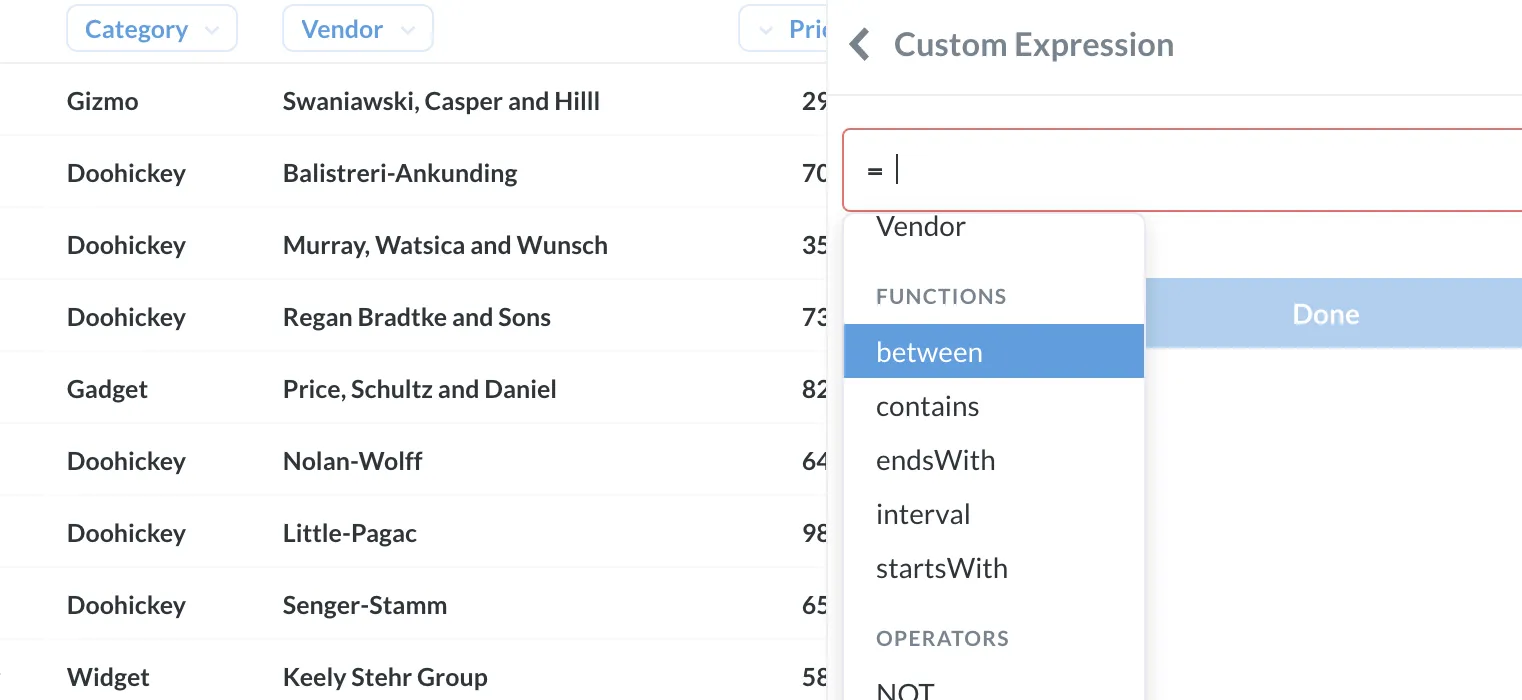Click Doohickey in the Regan Bradtke row
1522x700 pixels.
tap(126, 317)
